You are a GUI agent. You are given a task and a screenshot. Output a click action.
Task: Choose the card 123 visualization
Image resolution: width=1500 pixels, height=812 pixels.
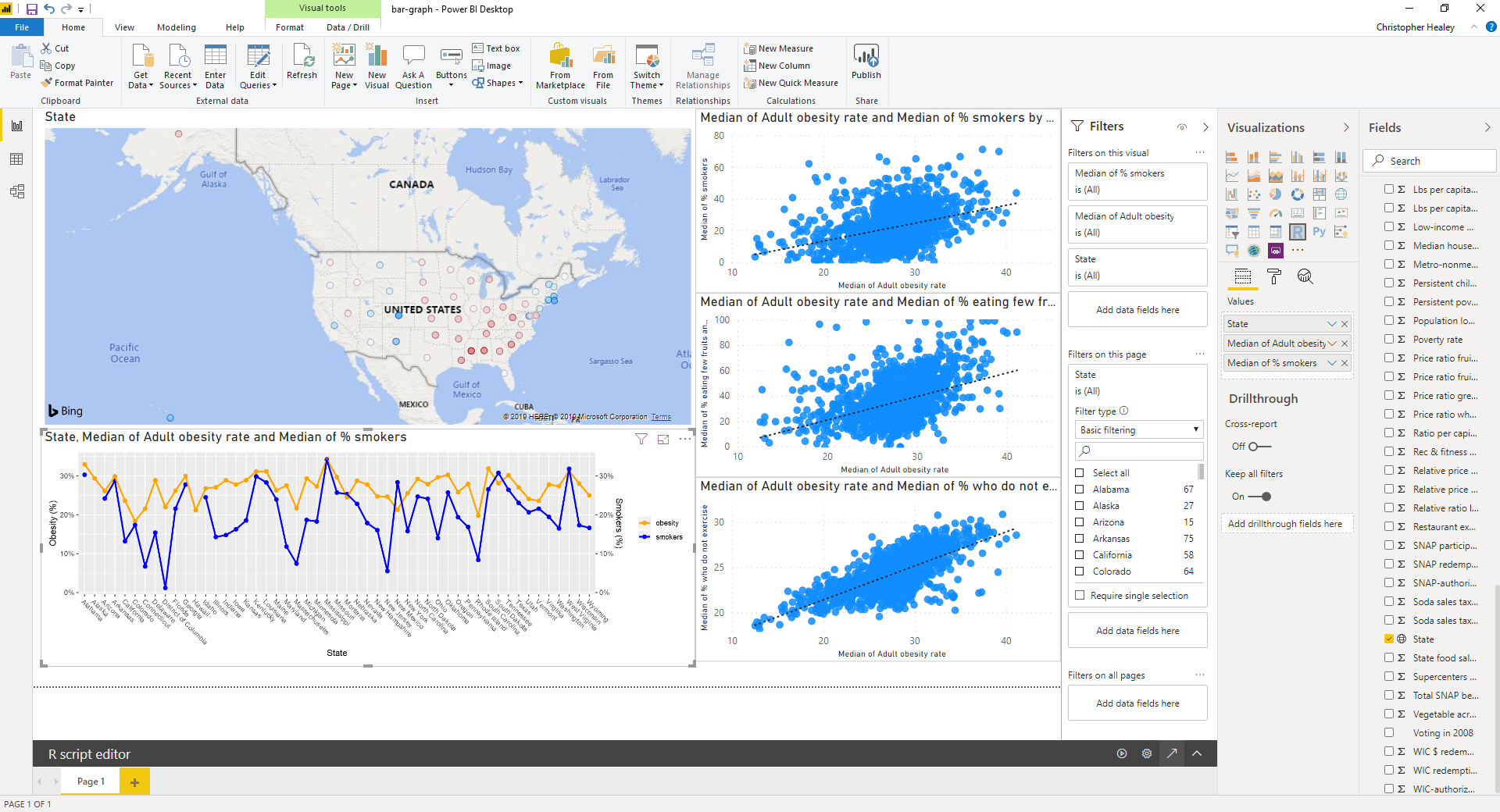1298,213
